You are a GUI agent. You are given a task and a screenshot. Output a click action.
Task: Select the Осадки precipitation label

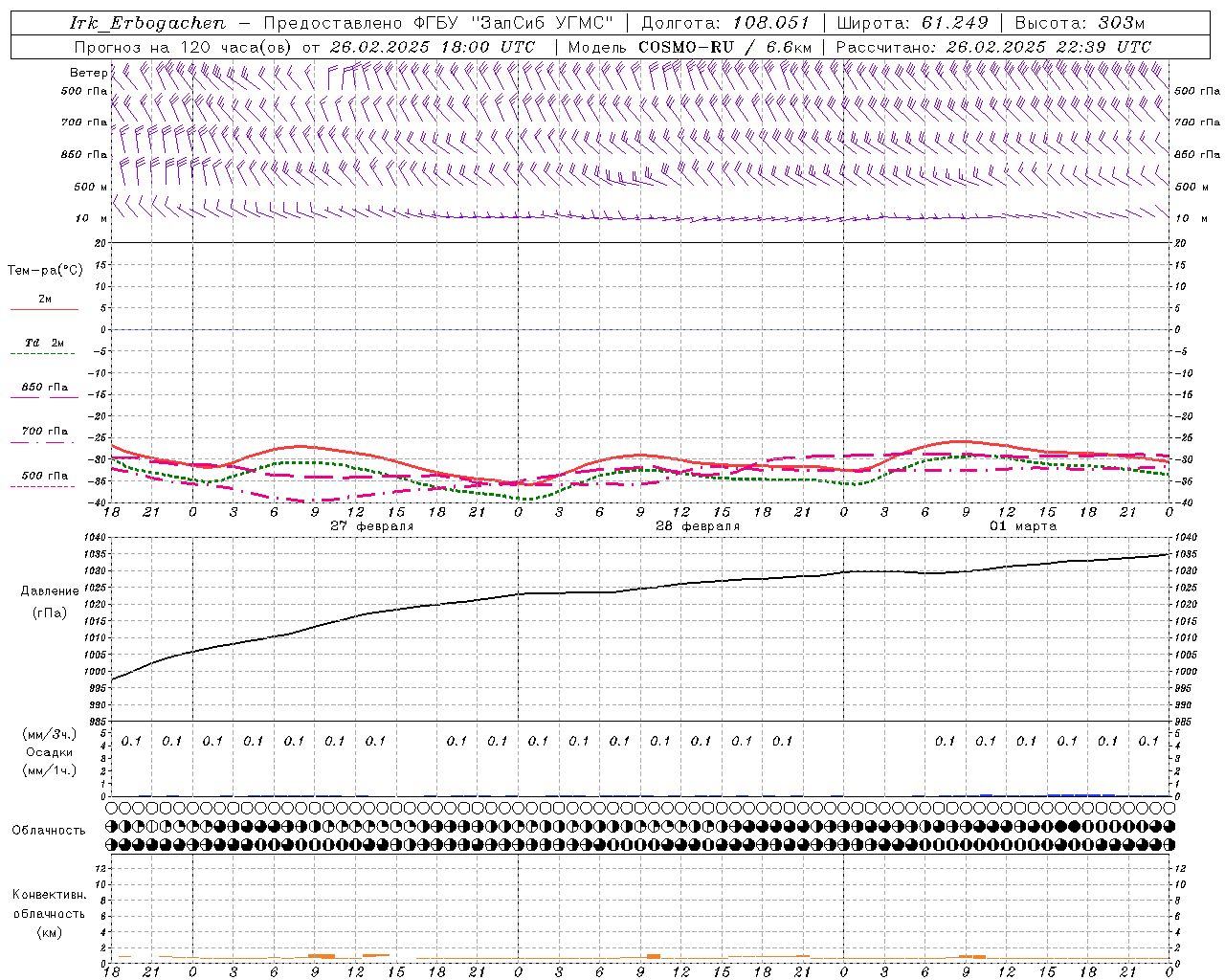(50, 752)
